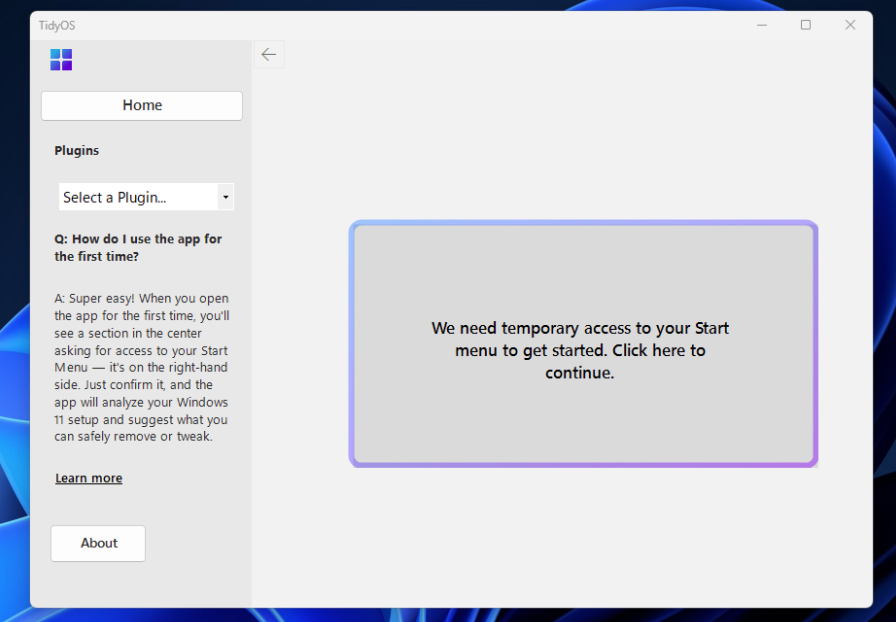Expand the plugin selector dropdown arrow
The width and height of the screenshot is (896, 622).
point(226,197)
